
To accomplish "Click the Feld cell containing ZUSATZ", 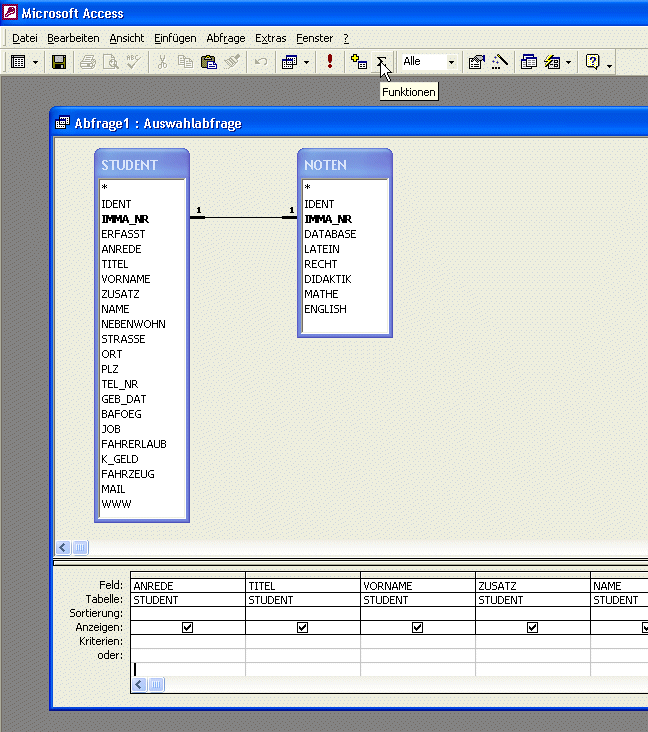I will click(x=533, y=585).
